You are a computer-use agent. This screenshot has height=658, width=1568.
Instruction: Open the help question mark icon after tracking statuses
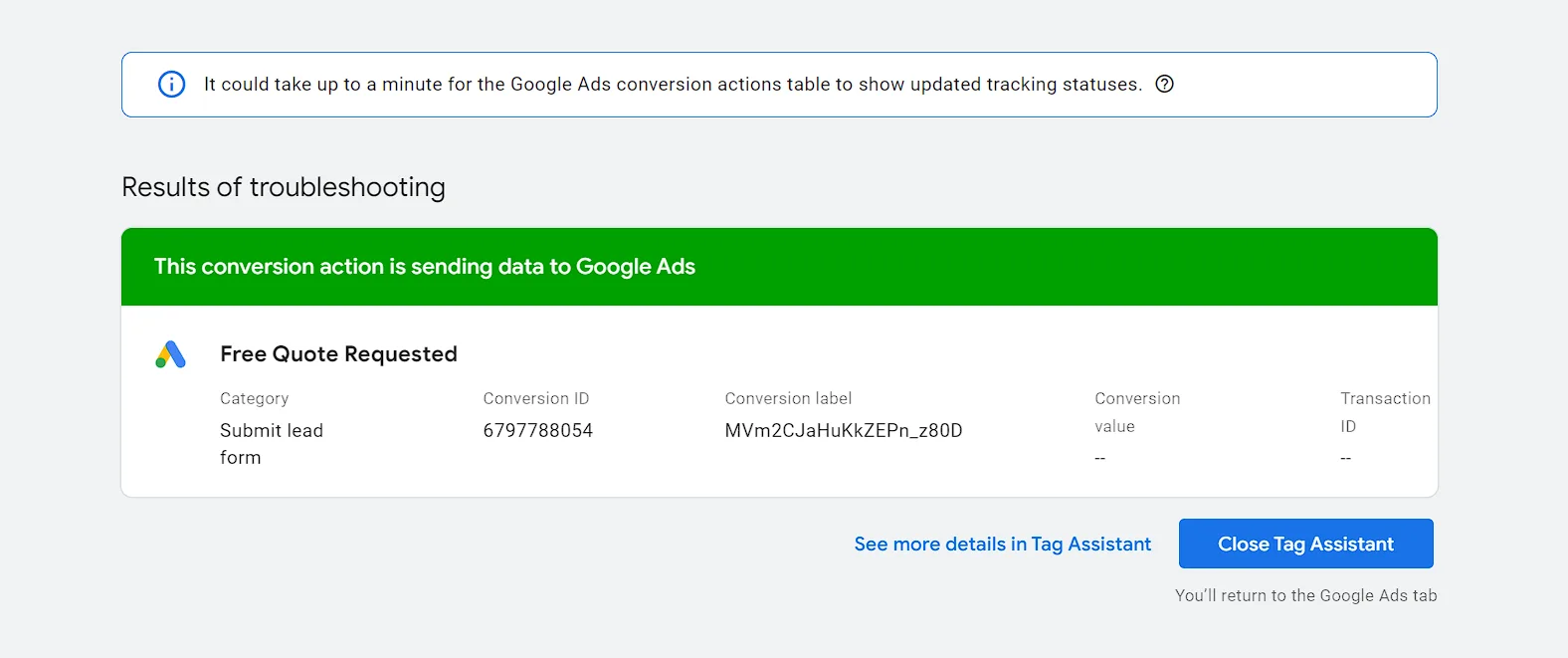[x=1165, y=85]
